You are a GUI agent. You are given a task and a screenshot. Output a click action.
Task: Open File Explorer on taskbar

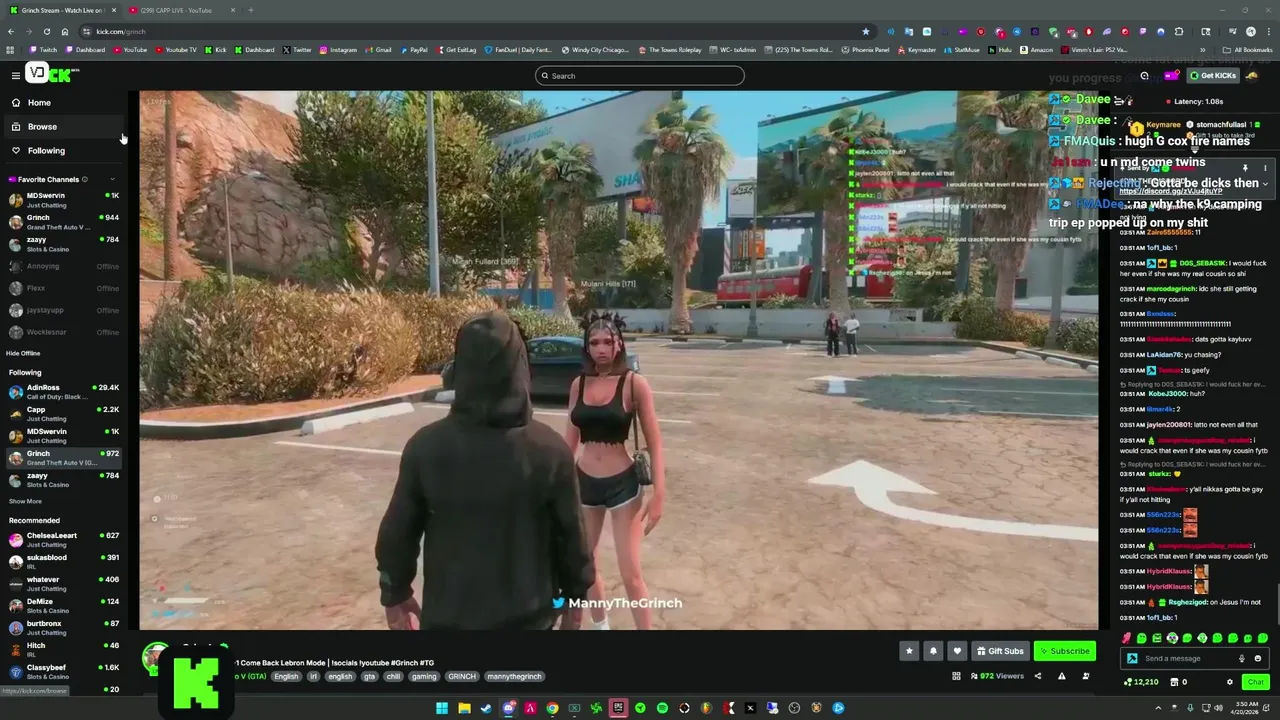464,708
